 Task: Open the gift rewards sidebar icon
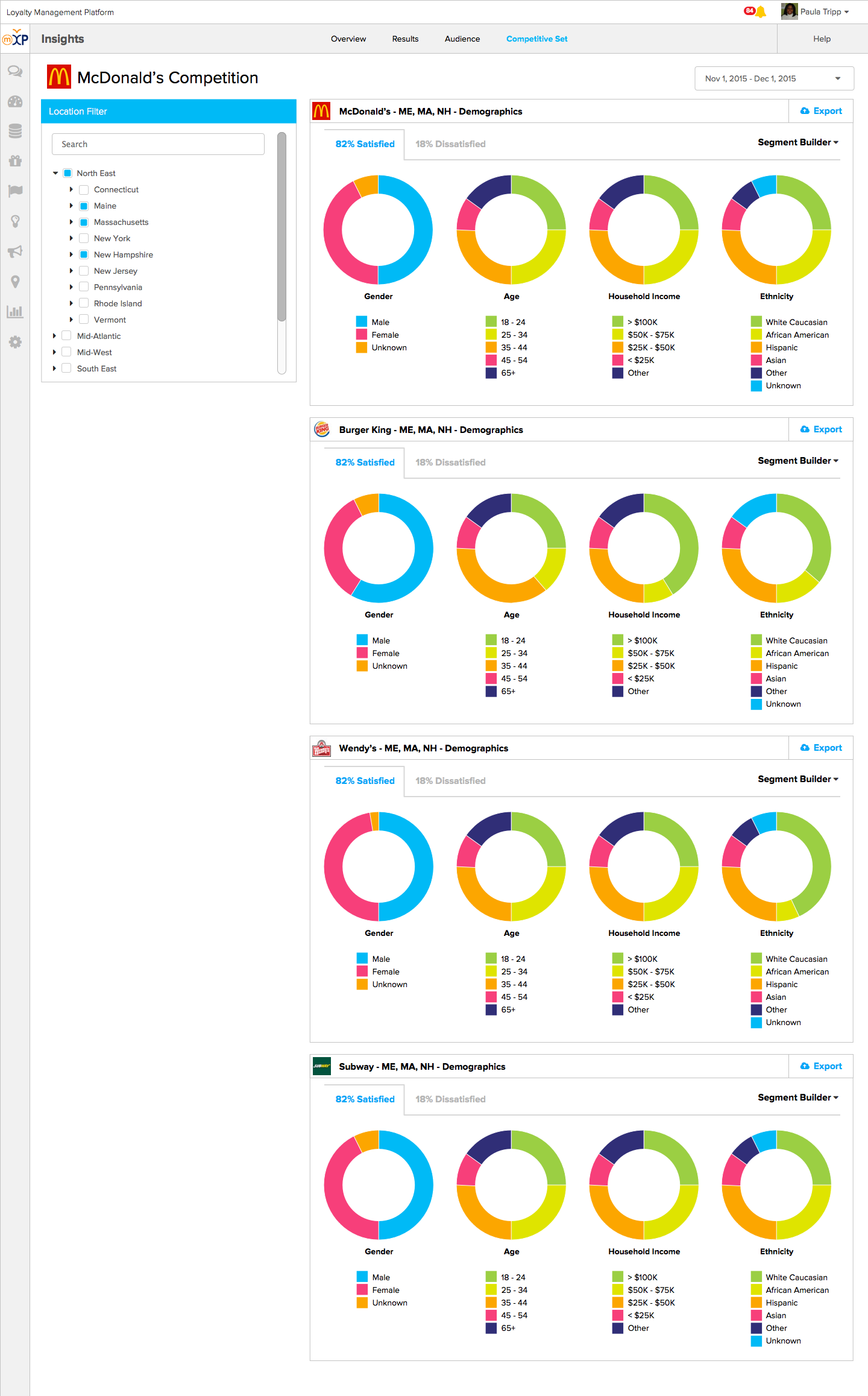tap(15, 161)
